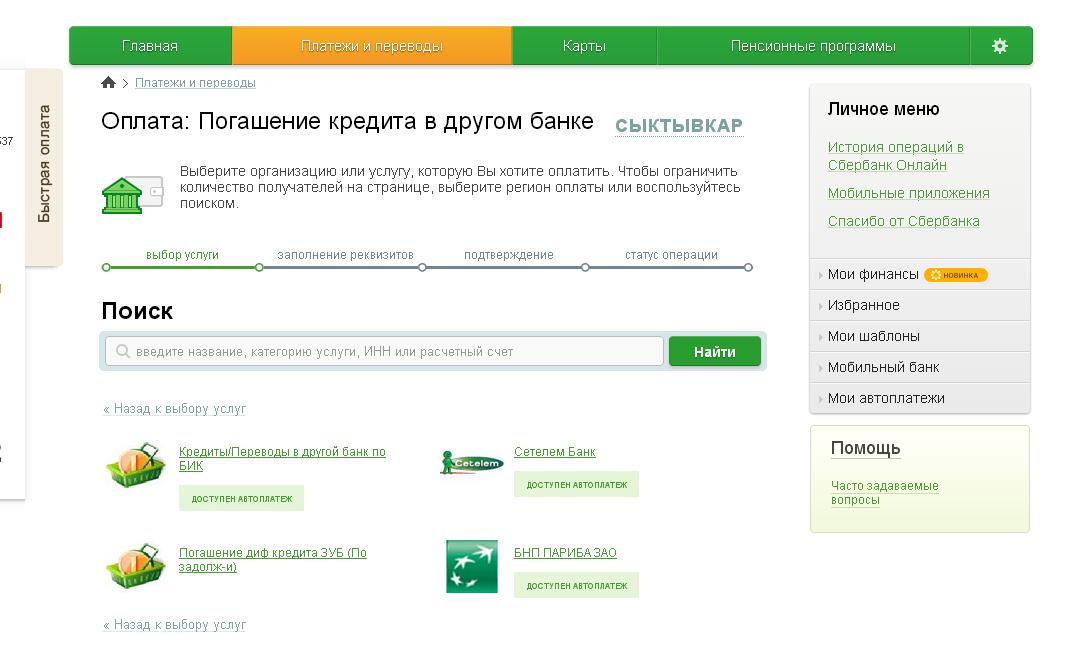Switch to Главная tab
The width and height of the screenshot is (1086, 672).
click(x=150, y=46)
